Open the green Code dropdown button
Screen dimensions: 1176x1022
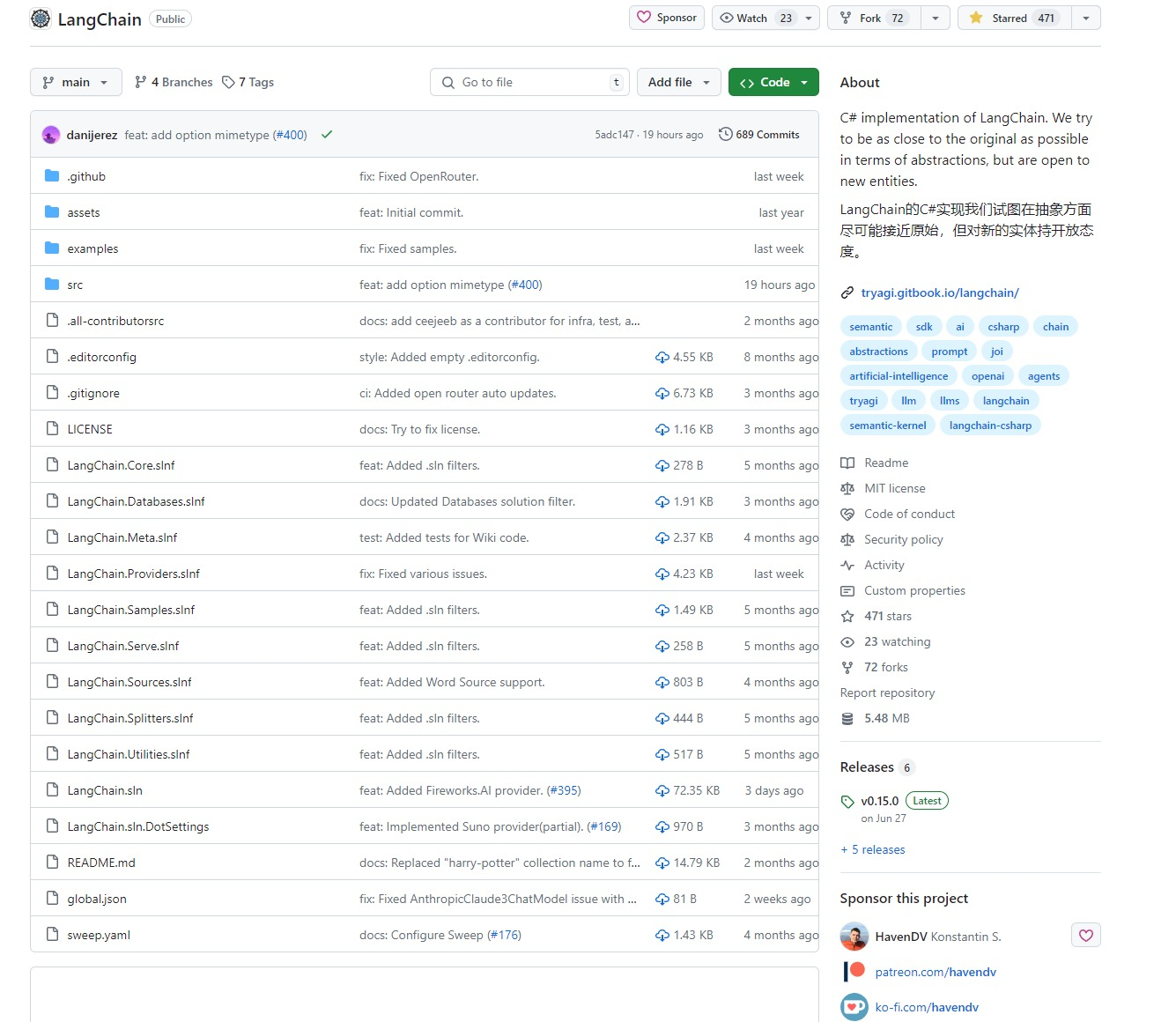point(773,82)
